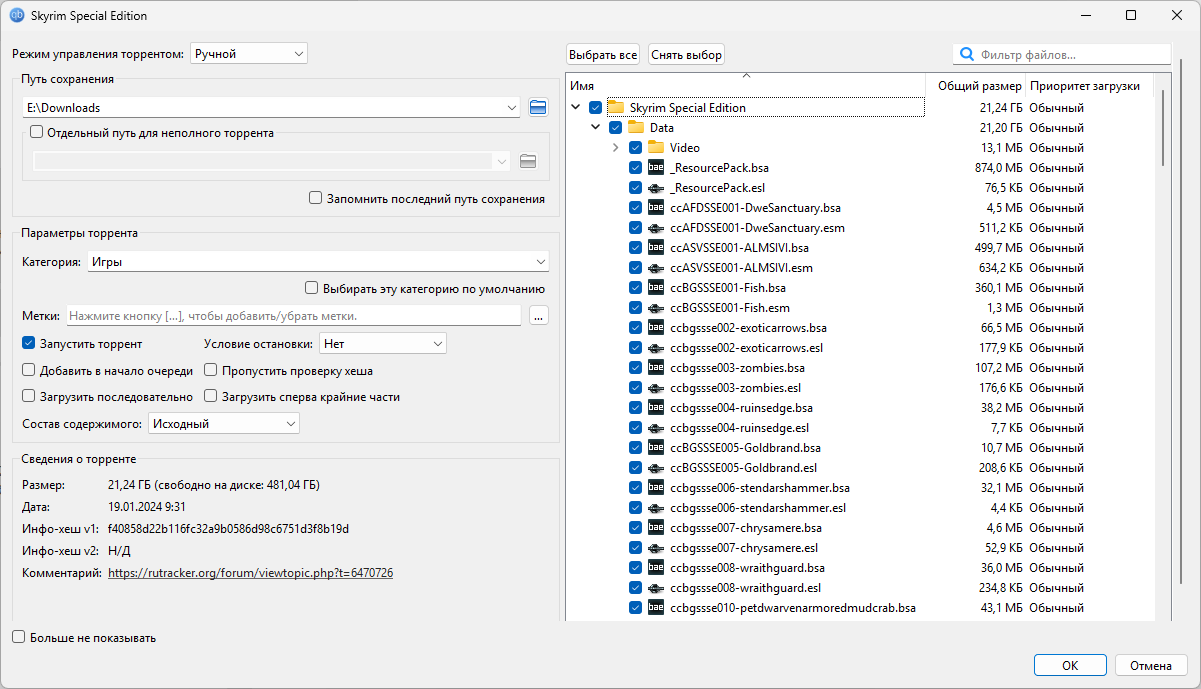Click the file icon of ccbgssse003-zombies.bsa
Image resolution: width=1201 pixels, height=689 pixels.
point(656,367)
